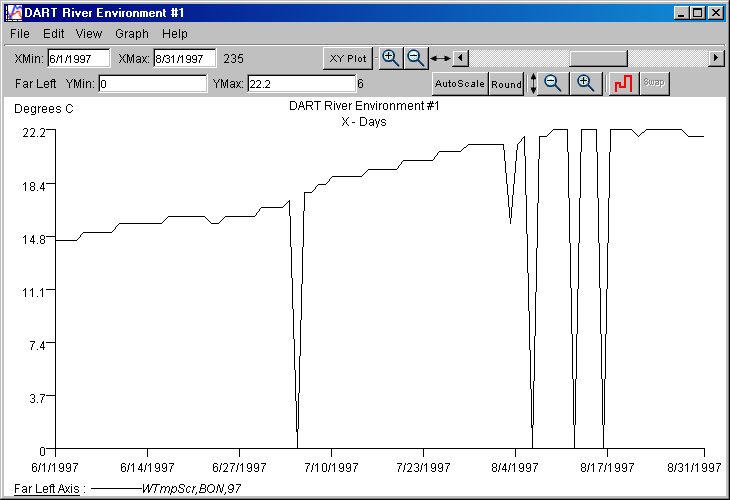Click the horizontal scrollbar thumb
The width and height of the screenshot is (730, 500).
click(597, 58)
